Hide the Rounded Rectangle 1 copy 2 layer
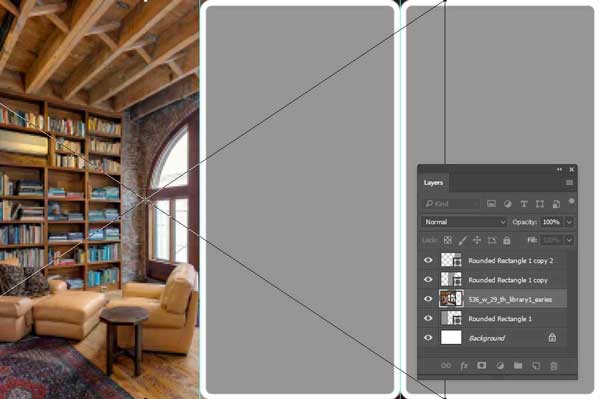Image resolution: width=600 pixels, height=399 pixels. click(x=428, y=260)
